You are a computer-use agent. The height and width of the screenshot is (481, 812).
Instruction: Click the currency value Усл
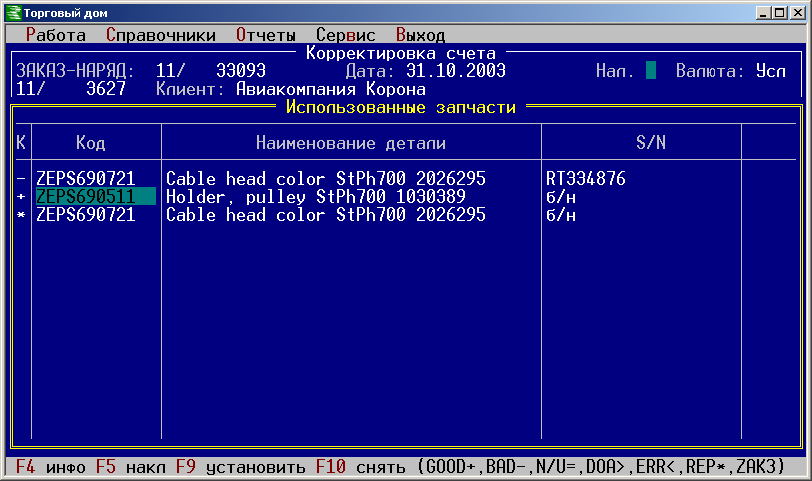click(771, 70)
